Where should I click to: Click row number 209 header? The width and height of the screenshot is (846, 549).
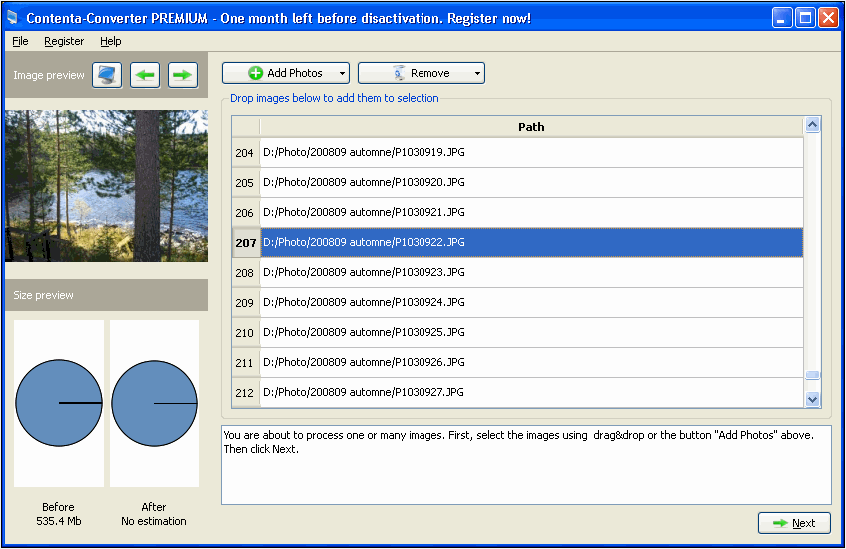pos(245,303)
